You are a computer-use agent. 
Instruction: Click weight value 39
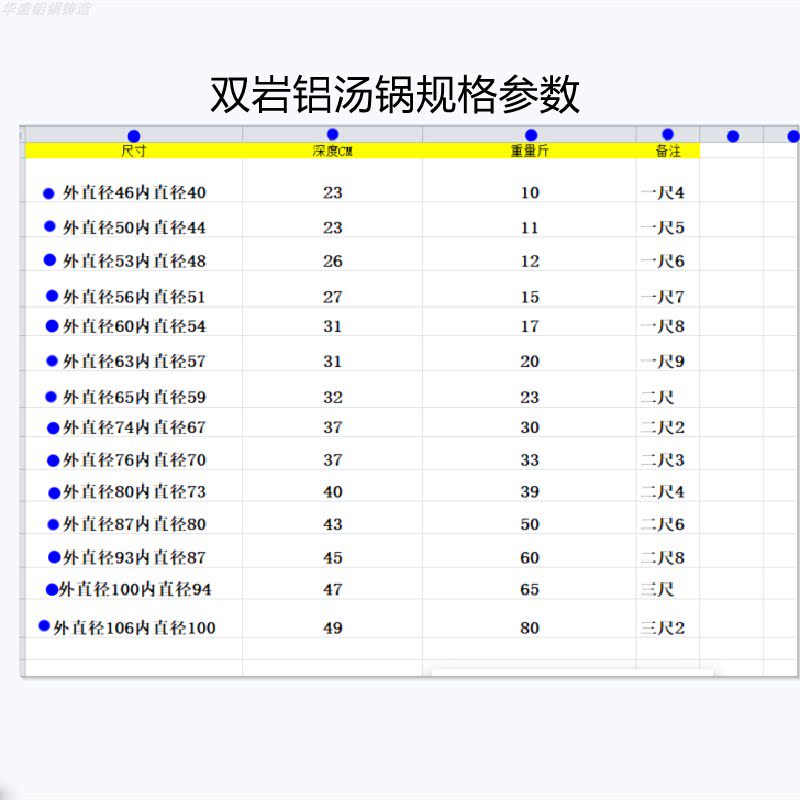(x=530, y=492)
